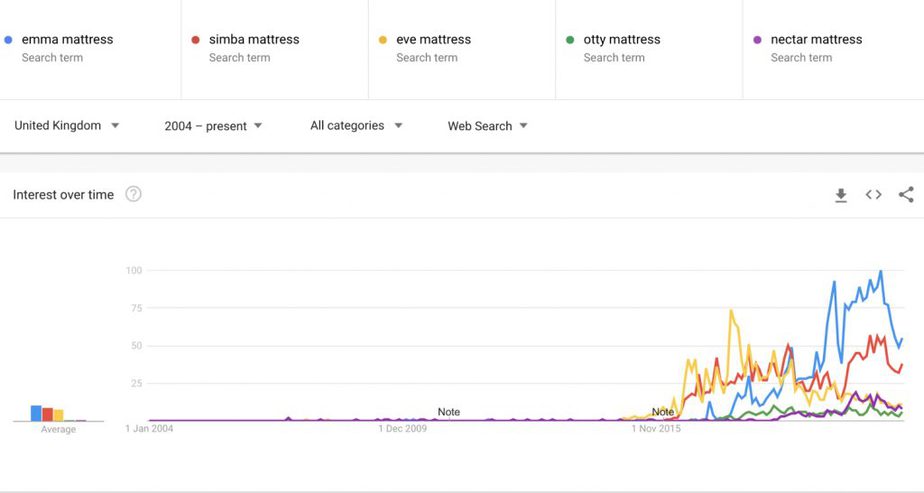Edit the nectar mattress search term

coord(816,39)
